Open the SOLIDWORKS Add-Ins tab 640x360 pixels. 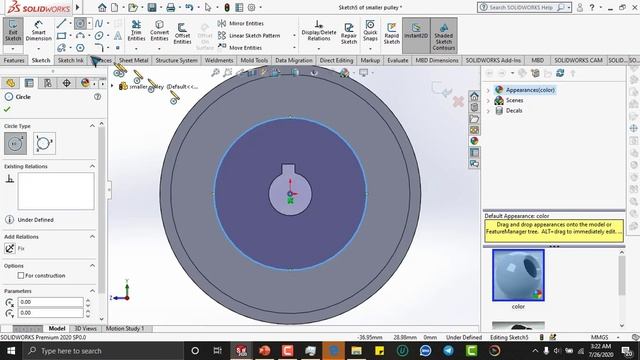(493, 60)
